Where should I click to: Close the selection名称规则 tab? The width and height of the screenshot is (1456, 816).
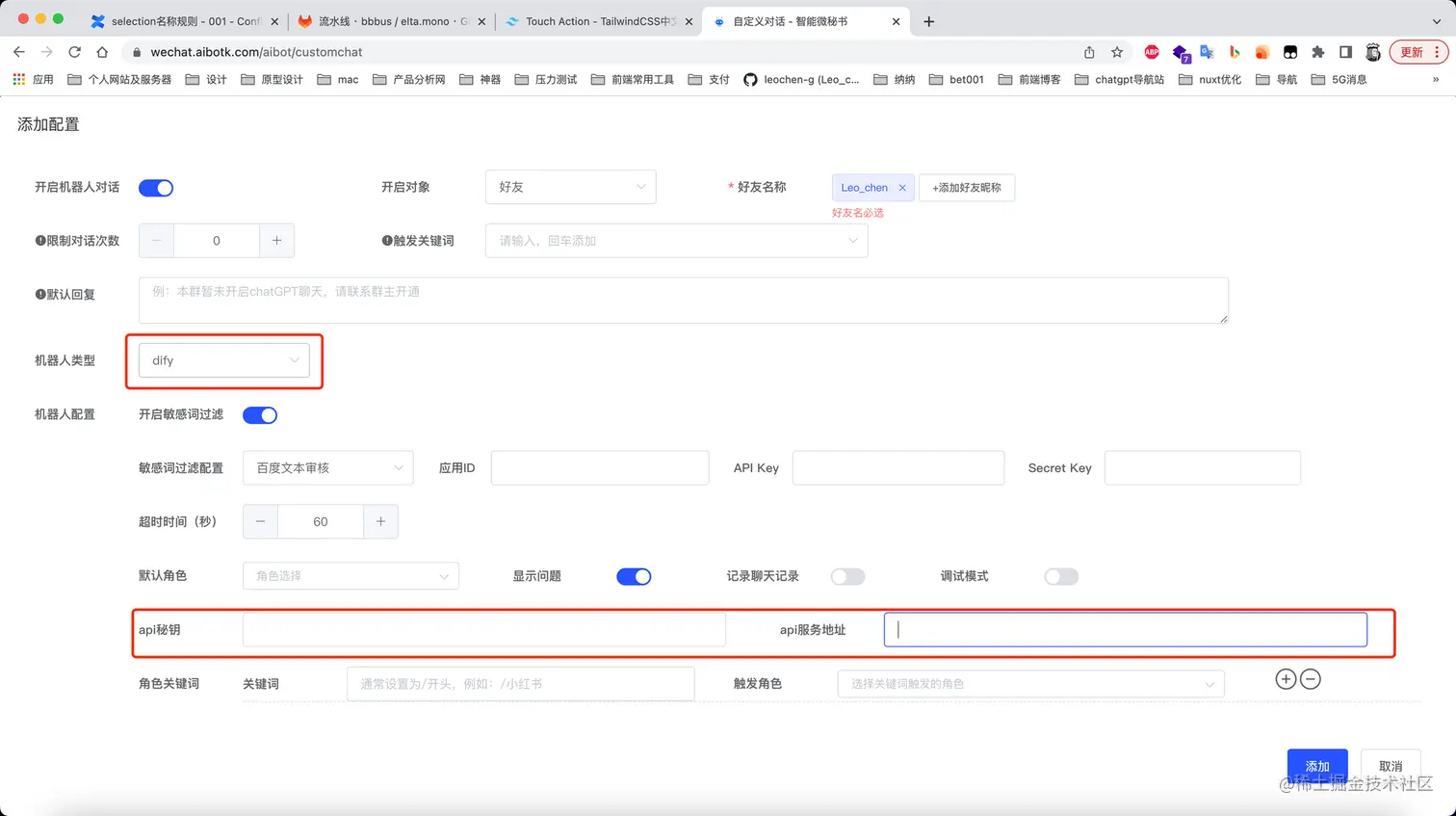pos(274,21)
